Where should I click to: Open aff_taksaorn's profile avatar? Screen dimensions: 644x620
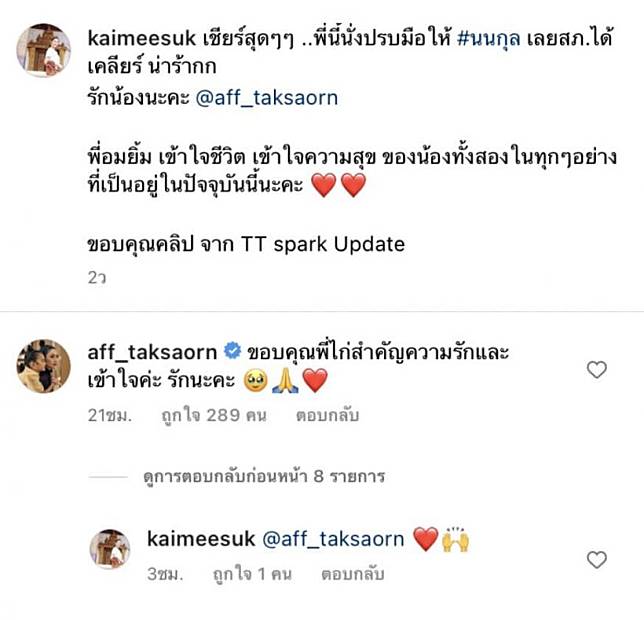click(44, 366)
